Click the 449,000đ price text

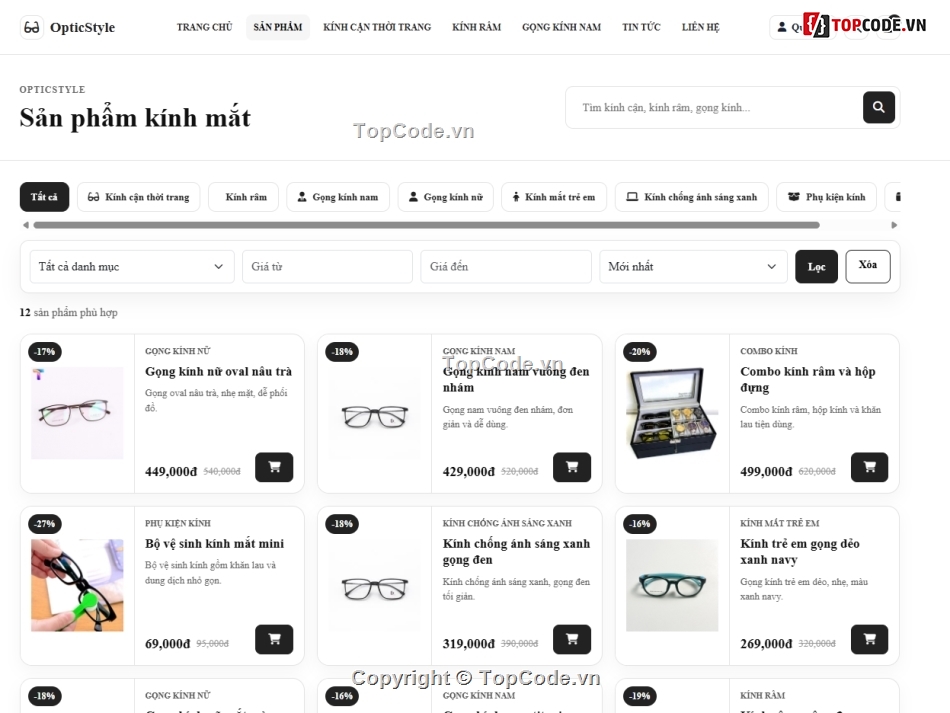pos(171,471)
